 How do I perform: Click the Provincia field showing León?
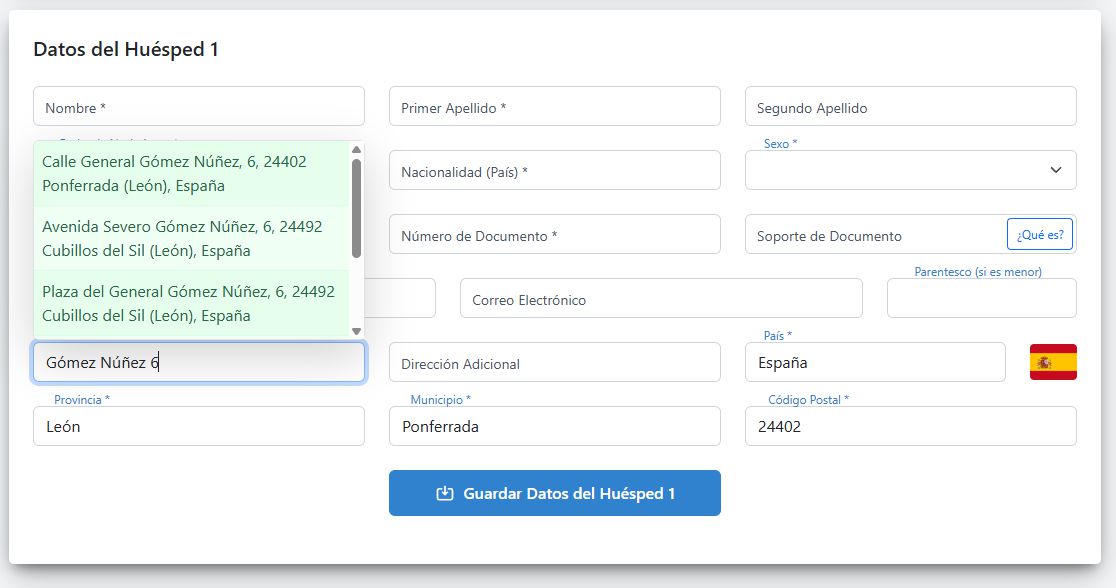click(x=198, y=426)
